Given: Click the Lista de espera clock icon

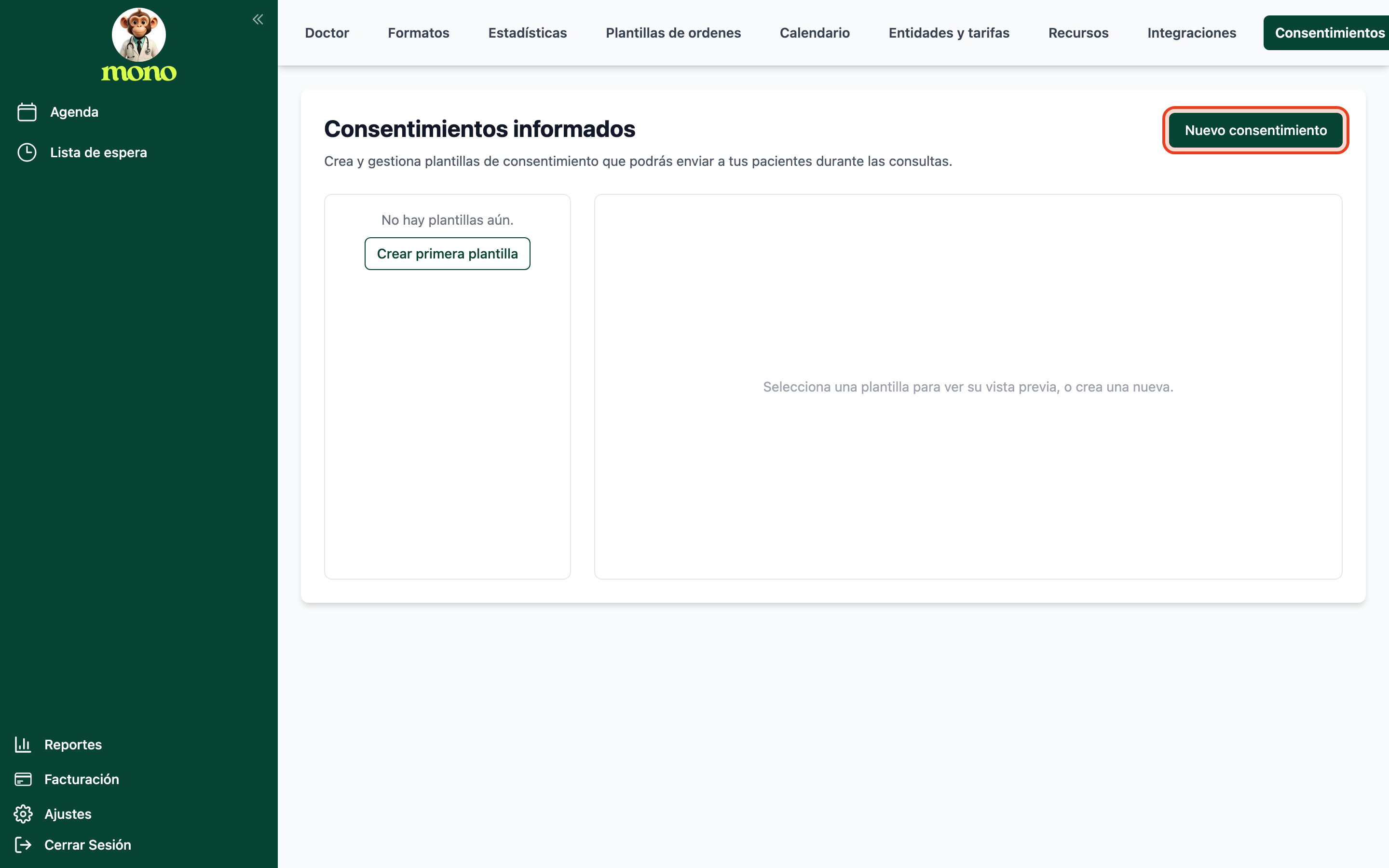Looking at the screenshot, I should coord(27,152).
